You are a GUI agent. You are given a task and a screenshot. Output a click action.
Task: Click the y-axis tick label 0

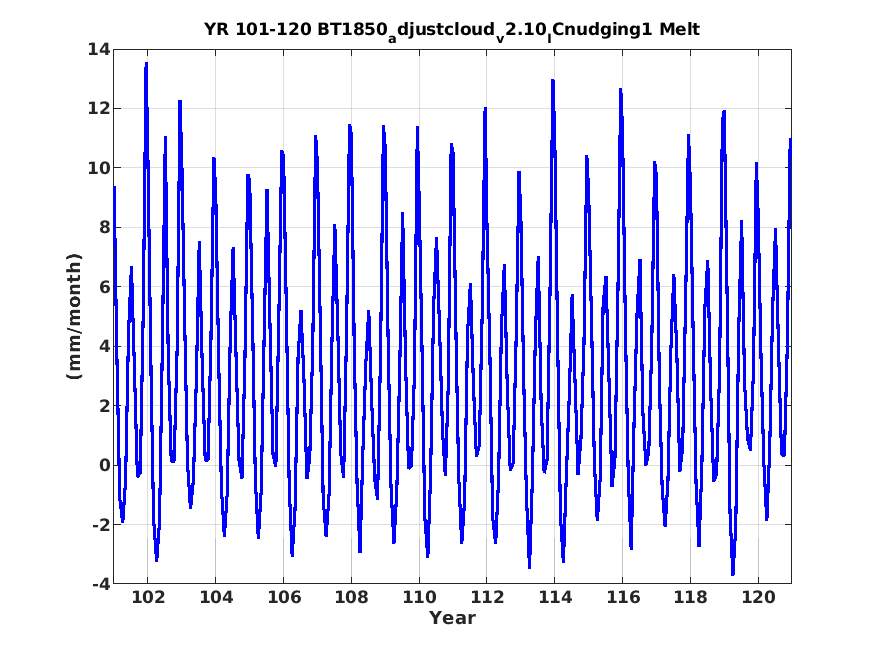point(105,465)
